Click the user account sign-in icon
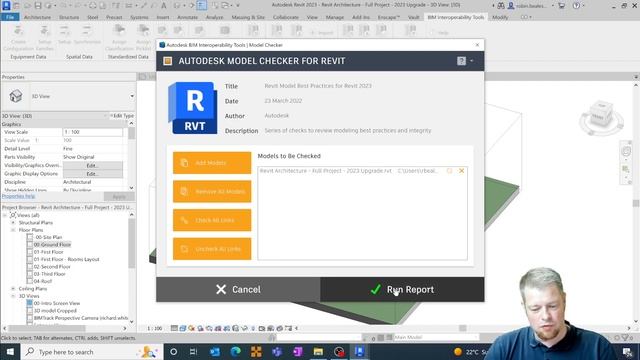Screen dimensions: 640x360 click(511, 6)
